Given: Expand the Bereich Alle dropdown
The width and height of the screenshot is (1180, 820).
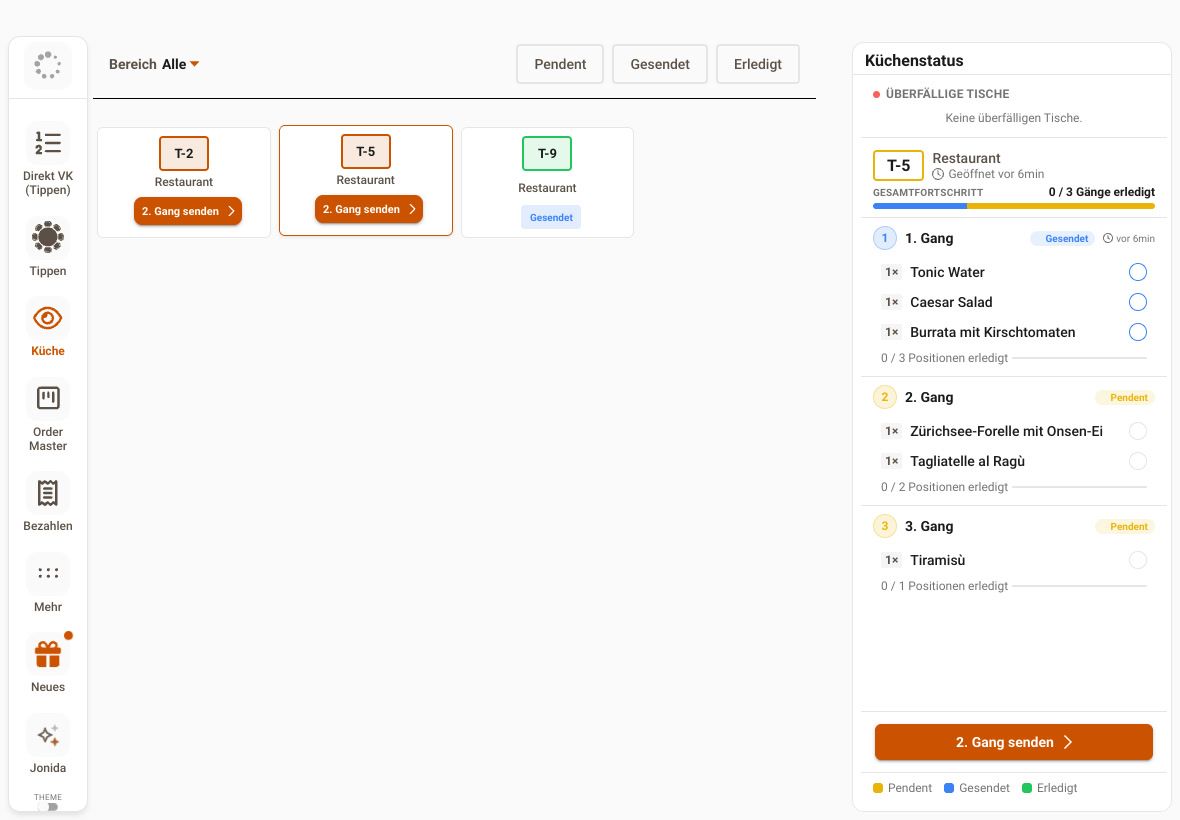Looking at the screenshot, I should click(x=154, y=64).
